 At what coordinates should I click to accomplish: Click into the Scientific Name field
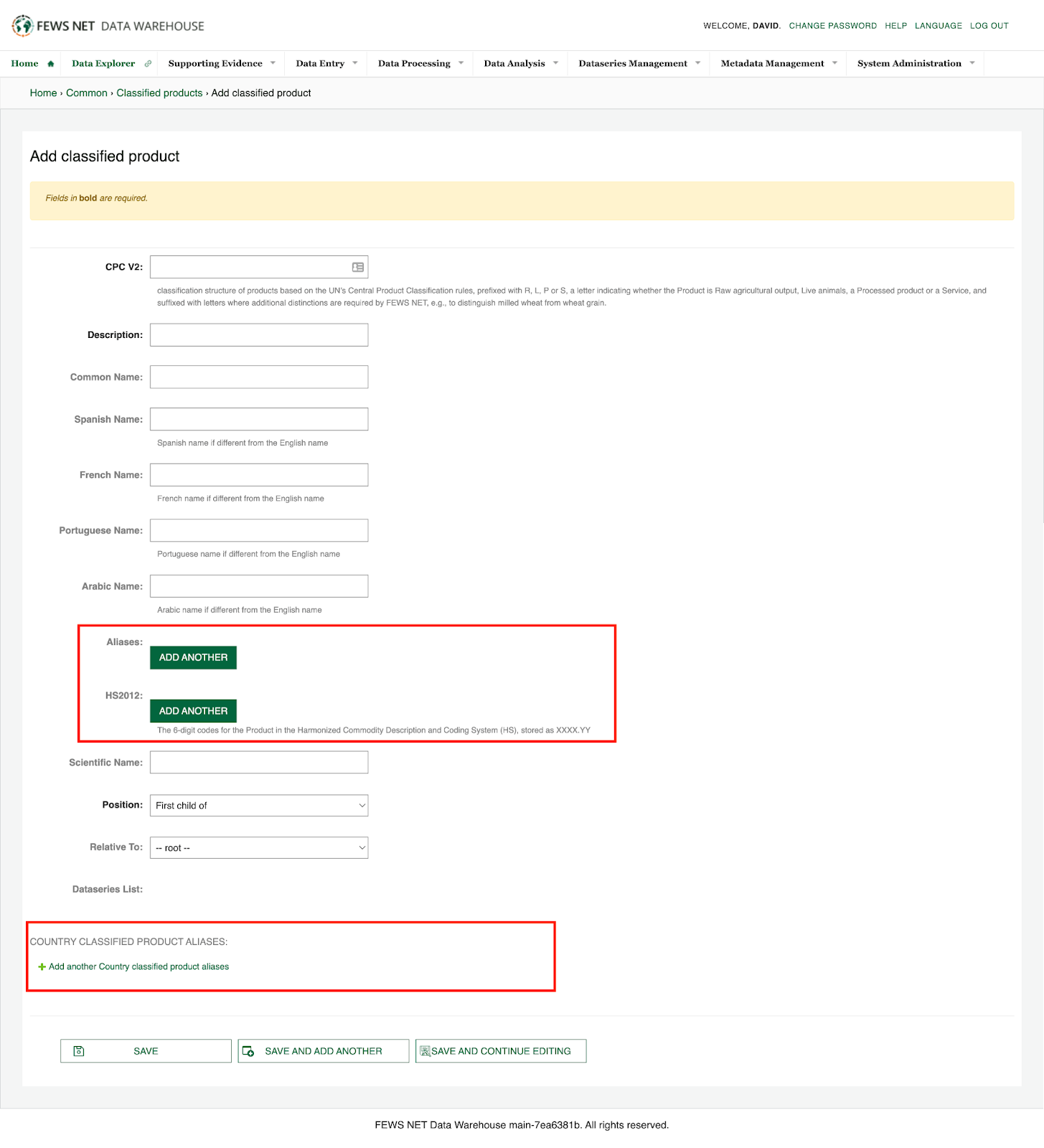(x=258, y=763)
